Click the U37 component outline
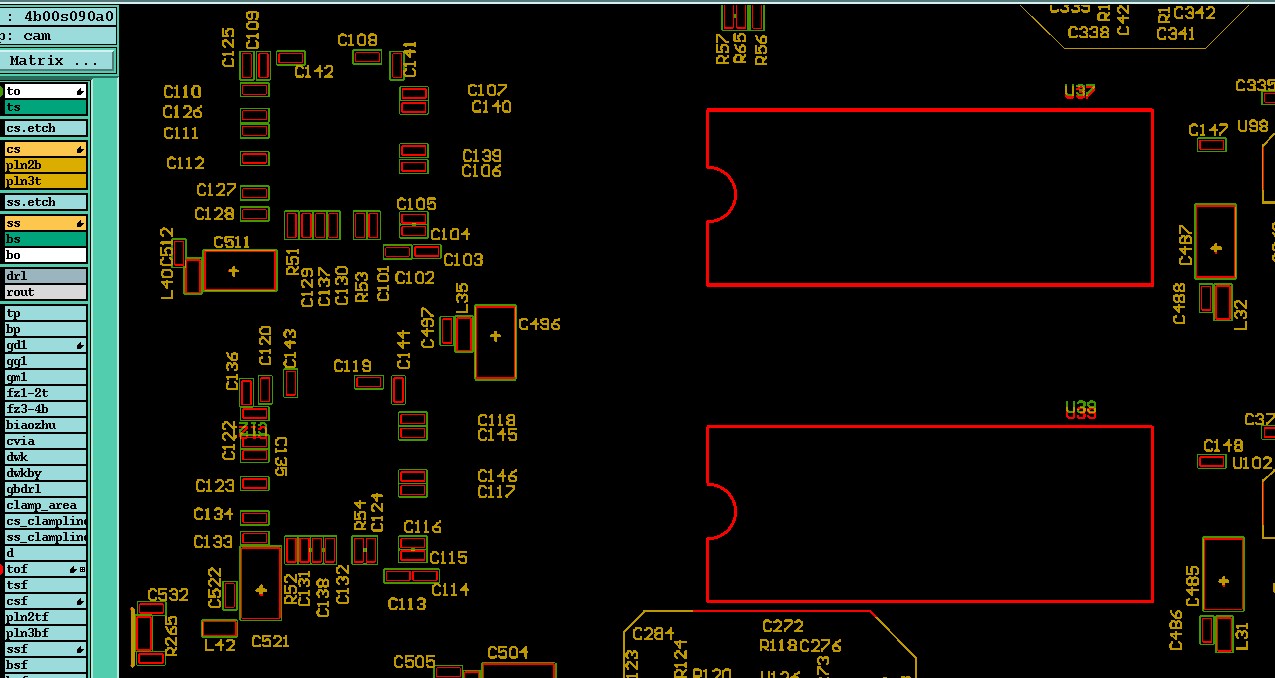This screenshot has height=678, width=1275. click(930, 197)
